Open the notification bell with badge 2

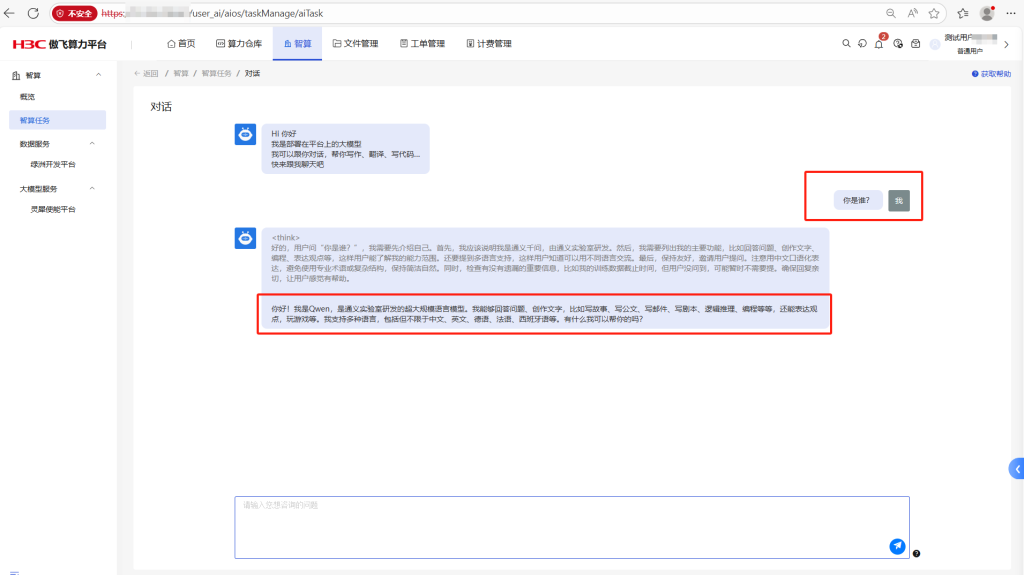click(x=879, y=44)
